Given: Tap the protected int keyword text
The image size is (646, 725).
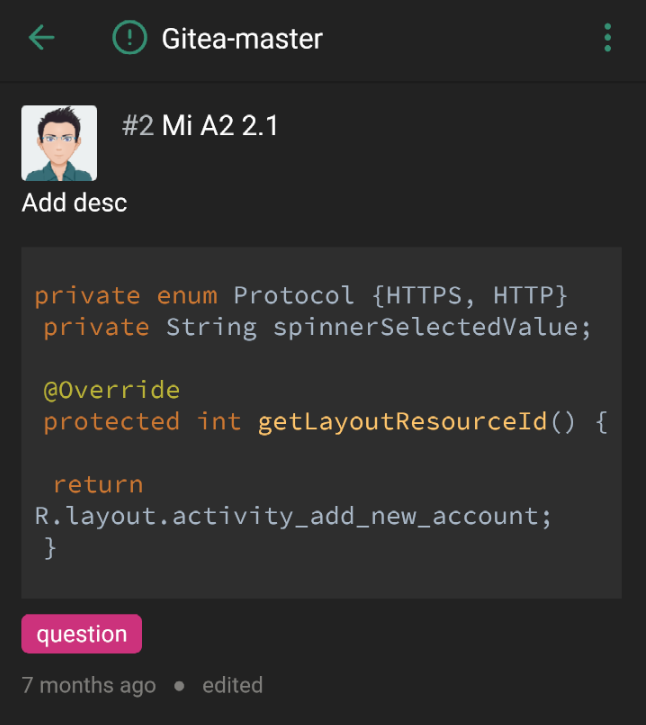Looking at the screenshot, I should click(x=142, y=422).
